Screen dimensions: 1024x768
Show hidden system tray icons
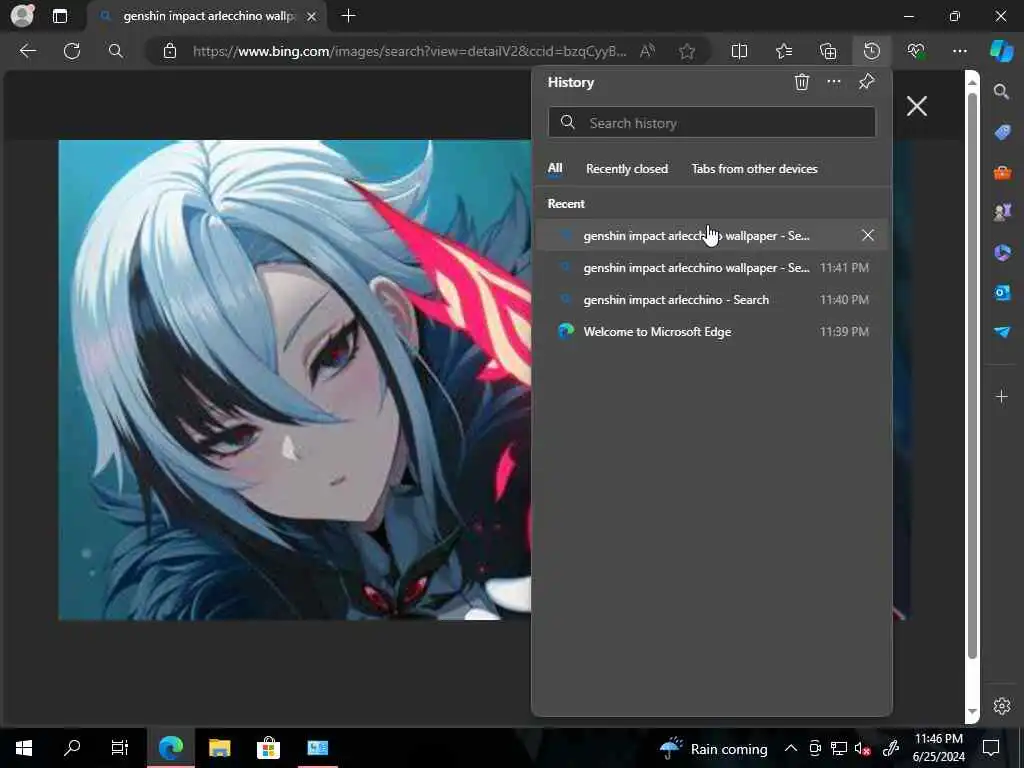[791, 748]
